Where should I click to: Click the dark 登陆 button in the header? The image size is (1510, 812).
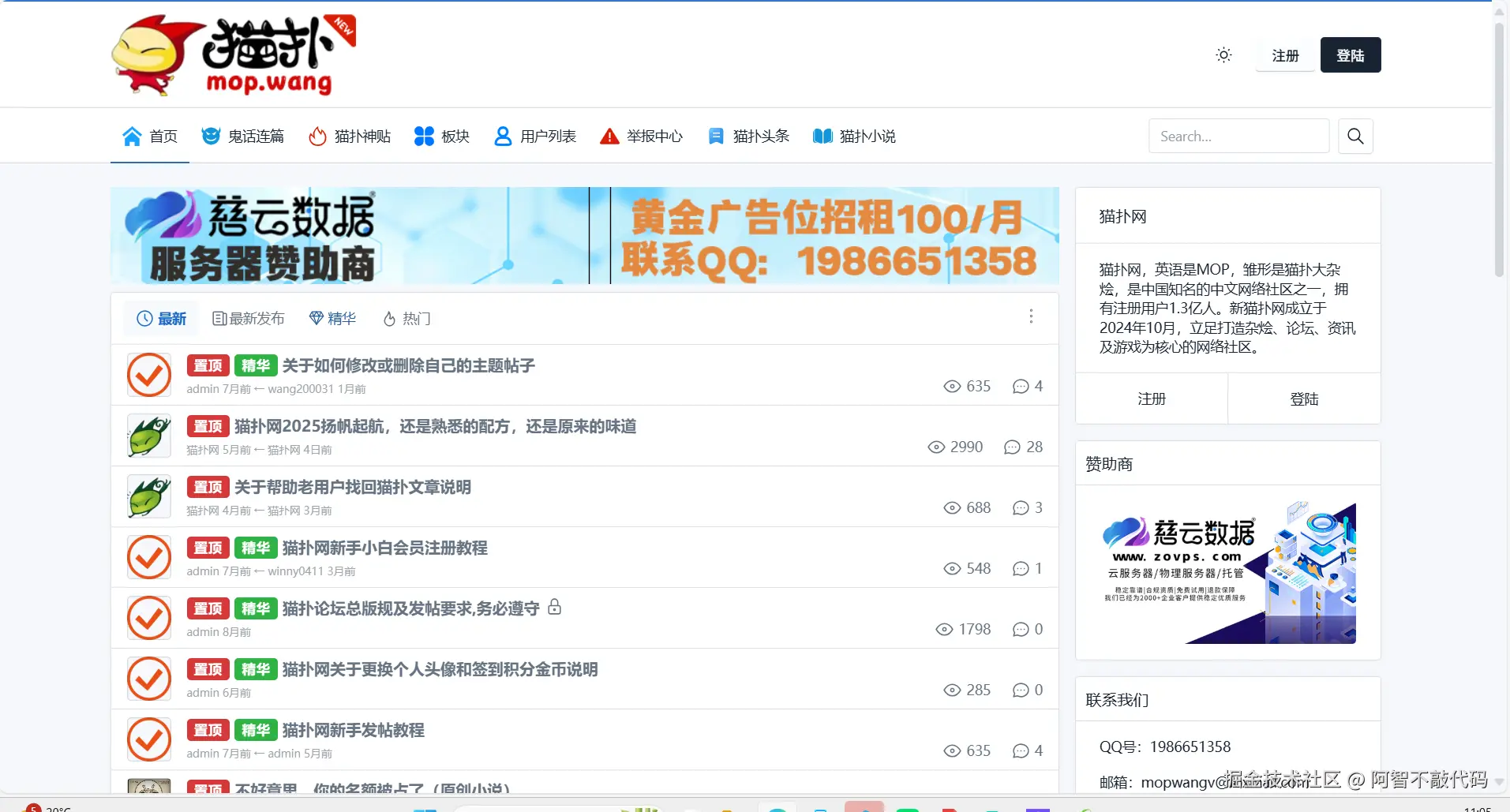(x=1351, y=55)
